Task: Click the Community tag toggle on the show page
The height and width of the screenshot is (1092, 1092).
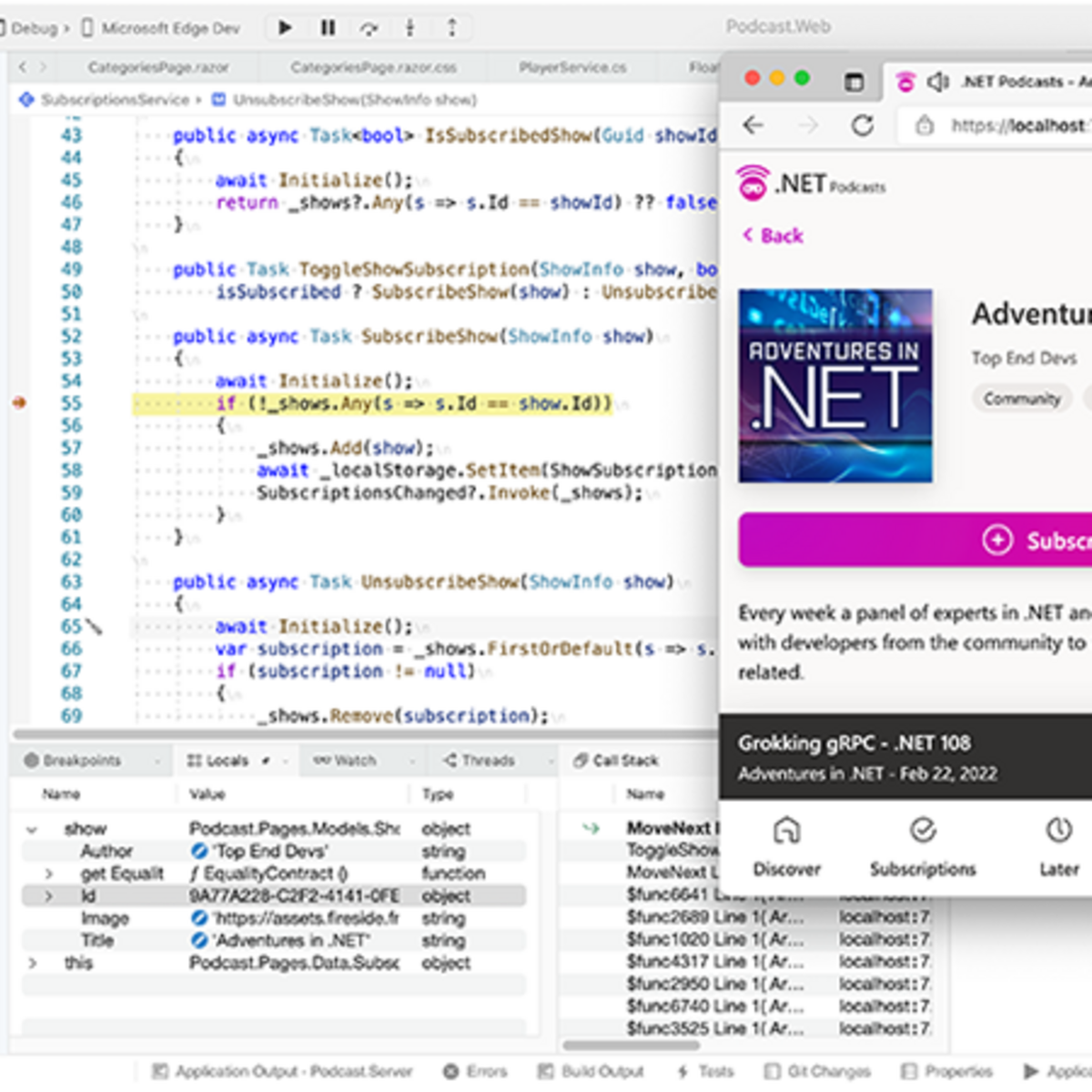Action: [x=1021, y=399]
